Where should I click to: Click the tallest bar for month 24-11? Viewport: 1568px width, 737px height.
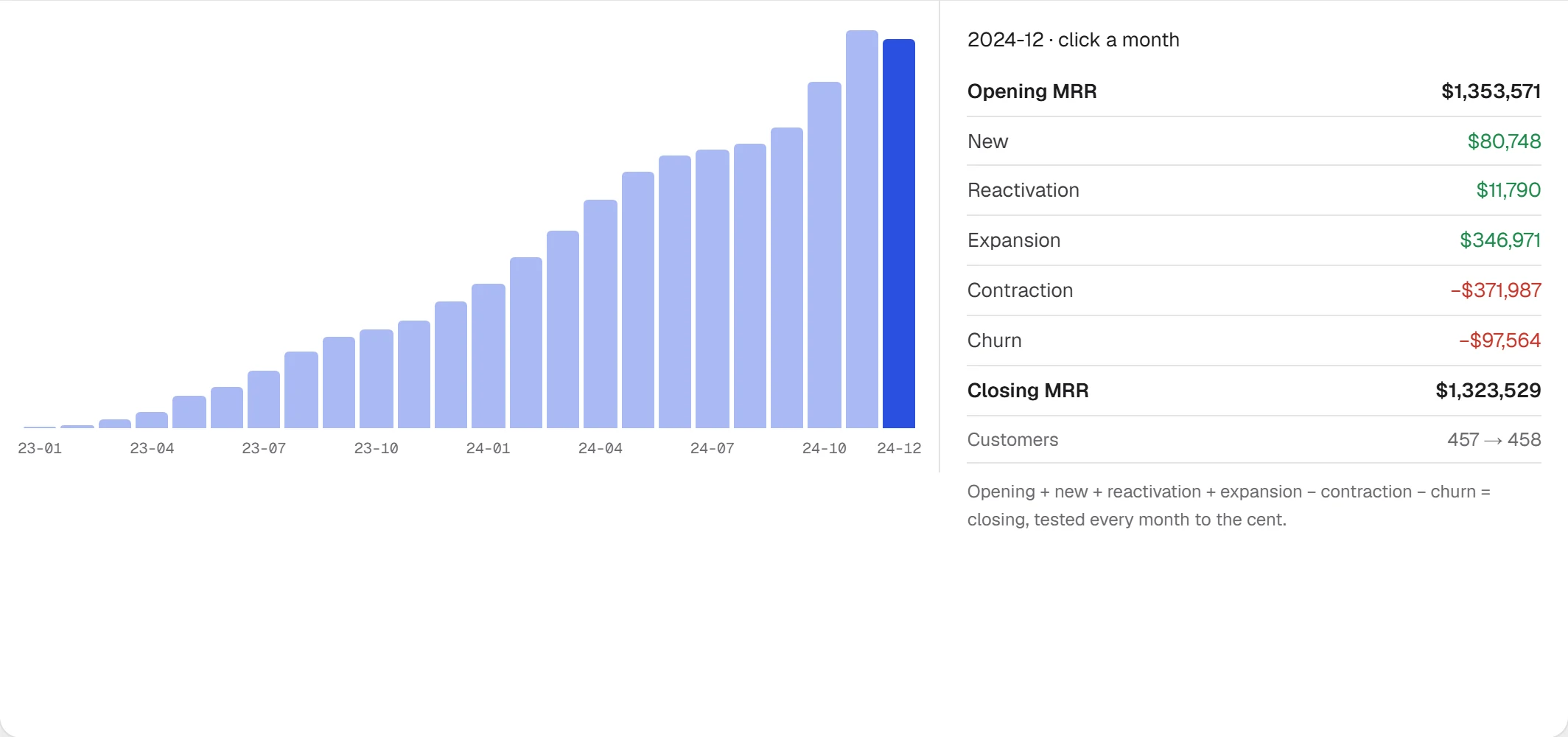tap(862, 229)
